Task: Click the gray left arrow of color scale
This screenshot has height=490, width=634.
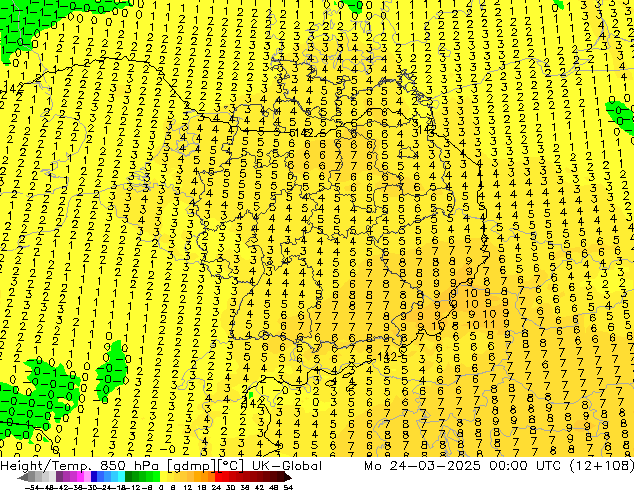Action: coord(23,477)
